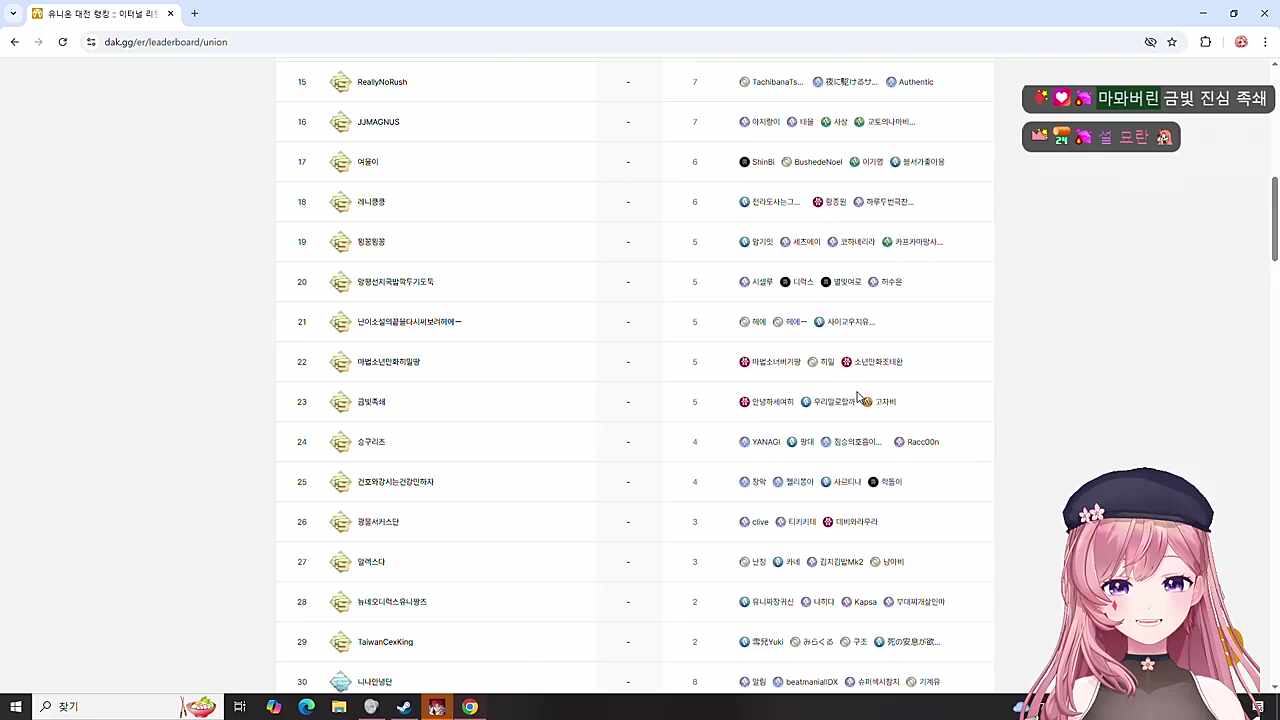Click the bookmark star icon in address bar
1280x720 pixels.
point(1172,42)
